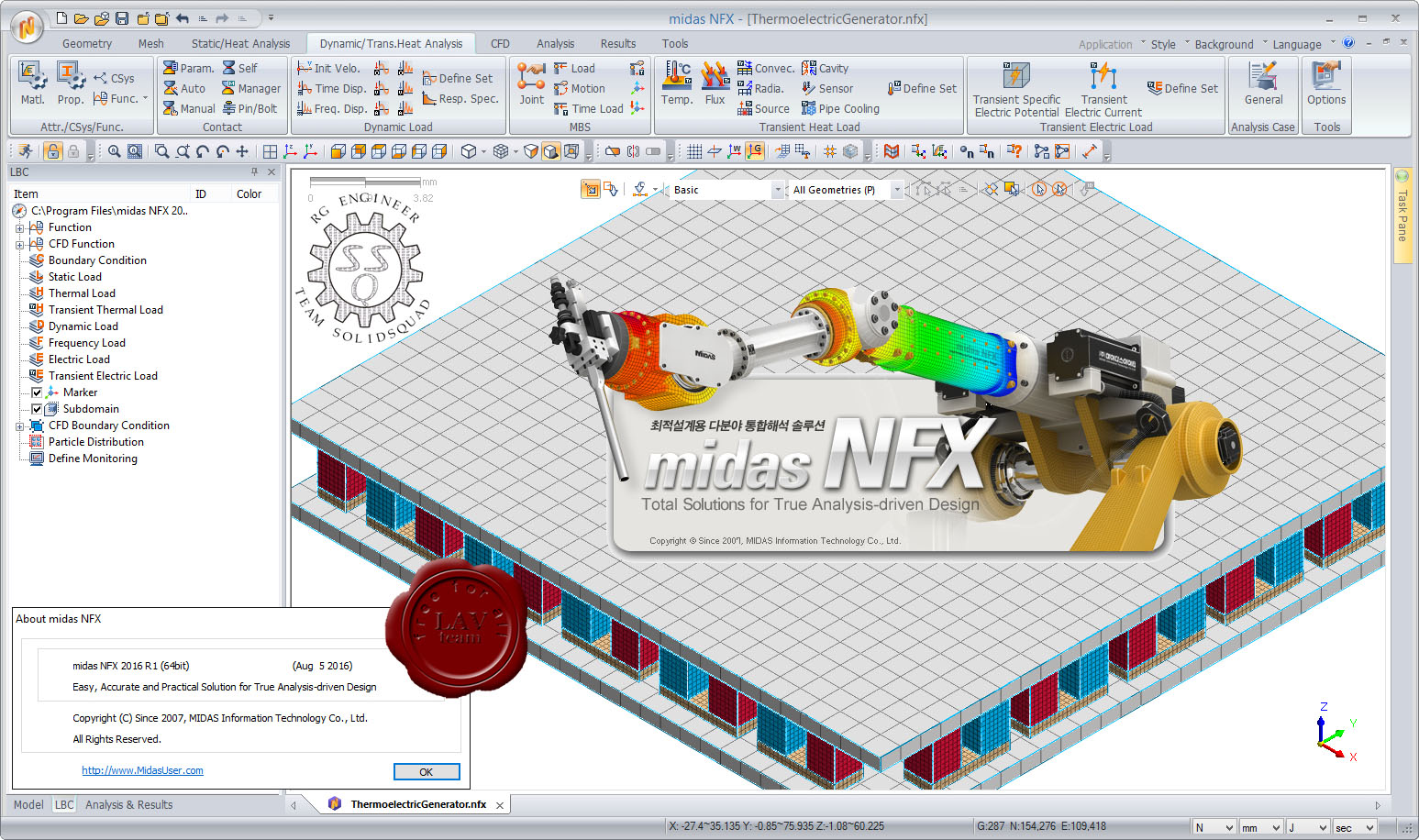Toggle the Subdomain checkbox
This screenshot has width=1419, height=840.
(x=37, y=409)
